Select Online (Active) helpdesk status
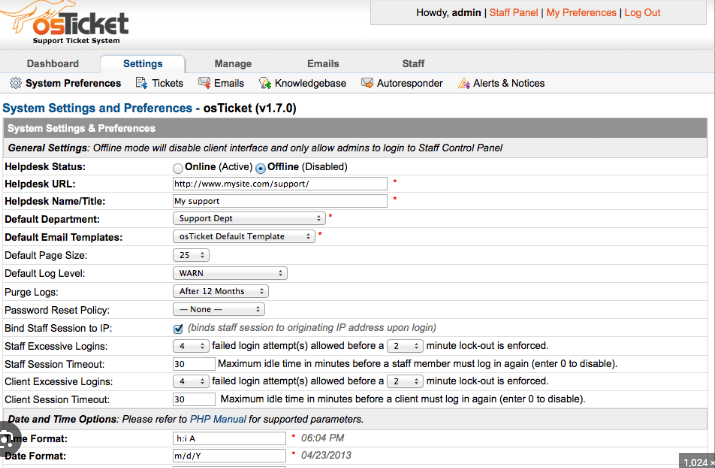The height and width of the screenshot is (468, 715). point(178,168)
